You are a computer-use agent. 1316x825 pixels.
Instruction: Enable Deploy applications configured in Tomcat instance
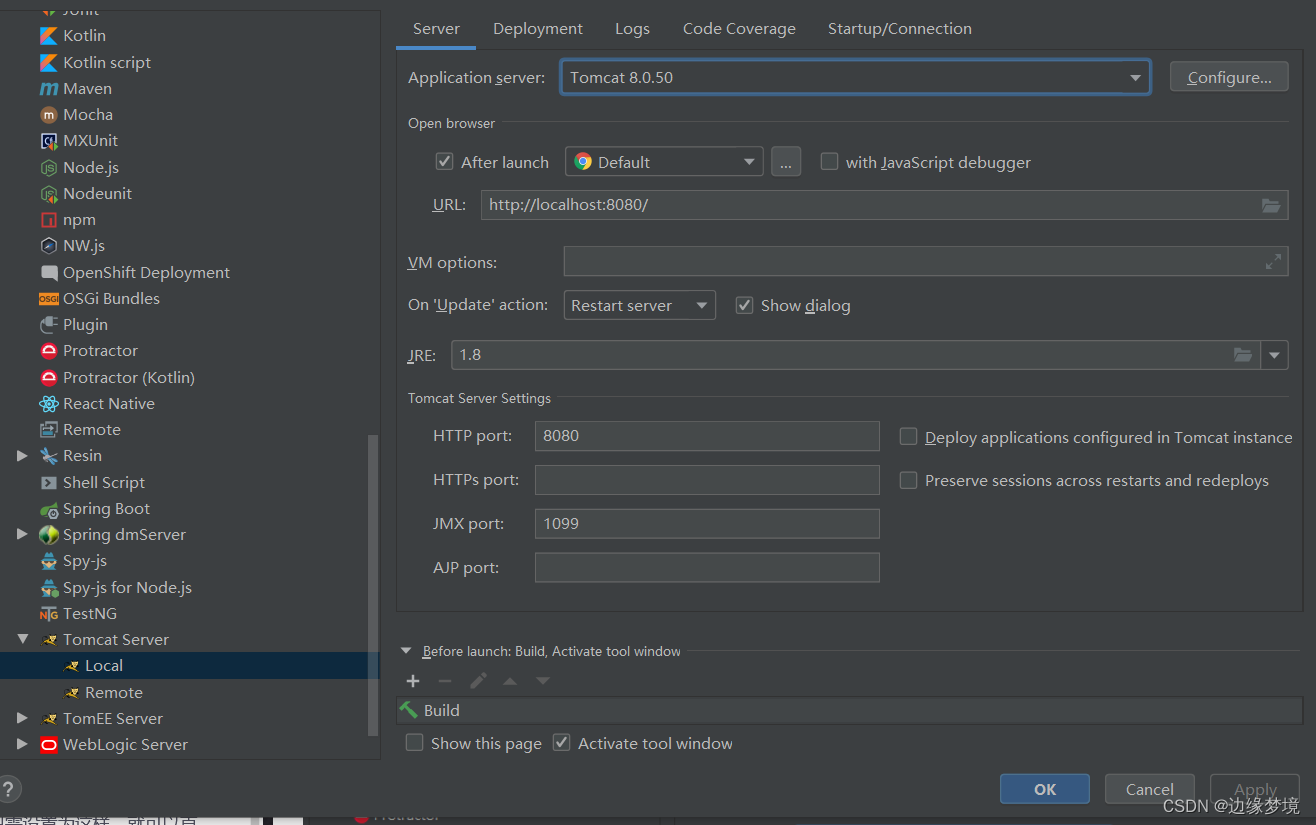point(908,436)
